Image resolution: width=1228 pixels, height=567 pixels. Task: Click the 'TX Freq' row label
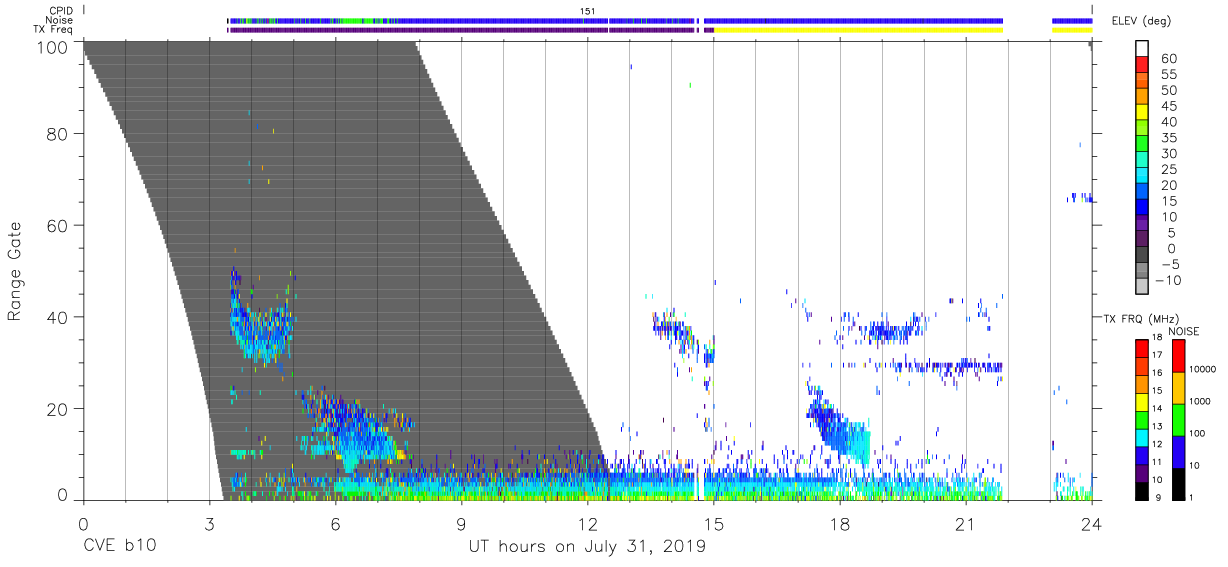click(52, 30)
